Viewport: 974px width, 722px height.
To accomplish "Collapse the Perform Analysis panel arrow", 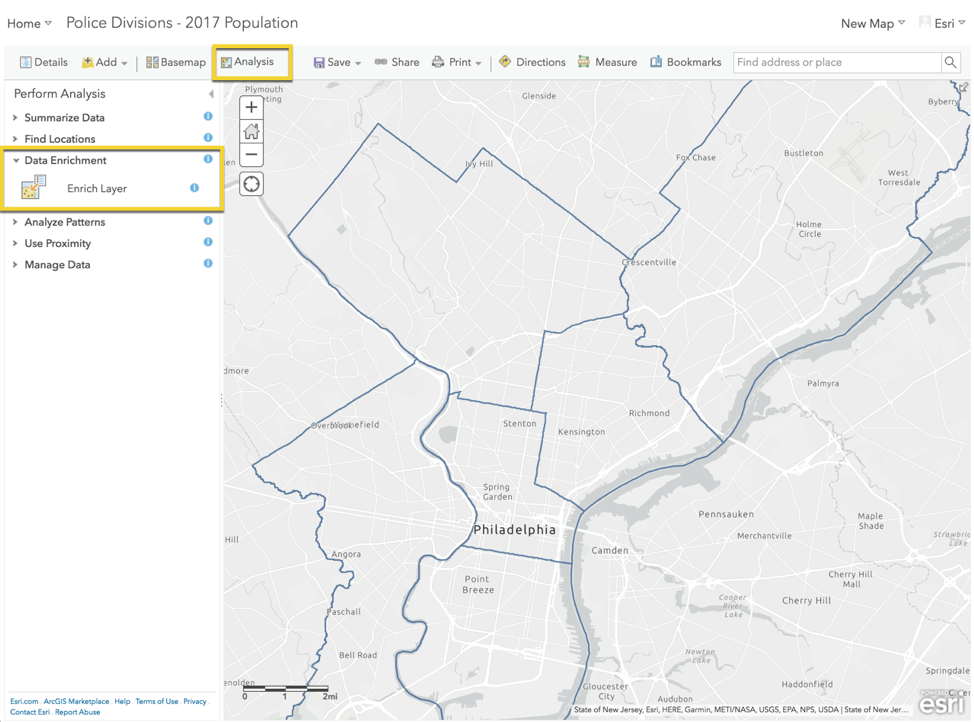I will click(x=211, y=94).
